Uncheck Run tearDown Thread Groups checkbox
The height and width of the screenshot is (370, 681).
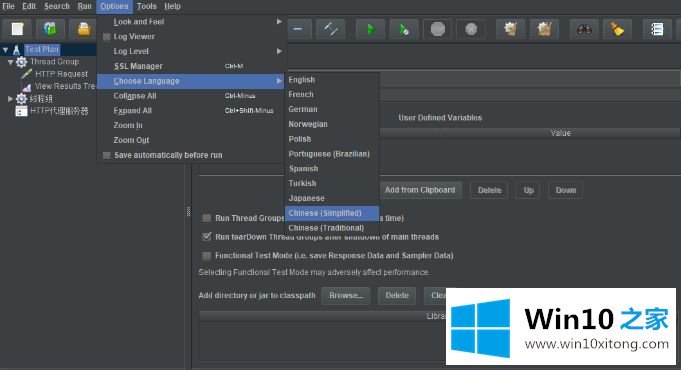pos(207,237)
